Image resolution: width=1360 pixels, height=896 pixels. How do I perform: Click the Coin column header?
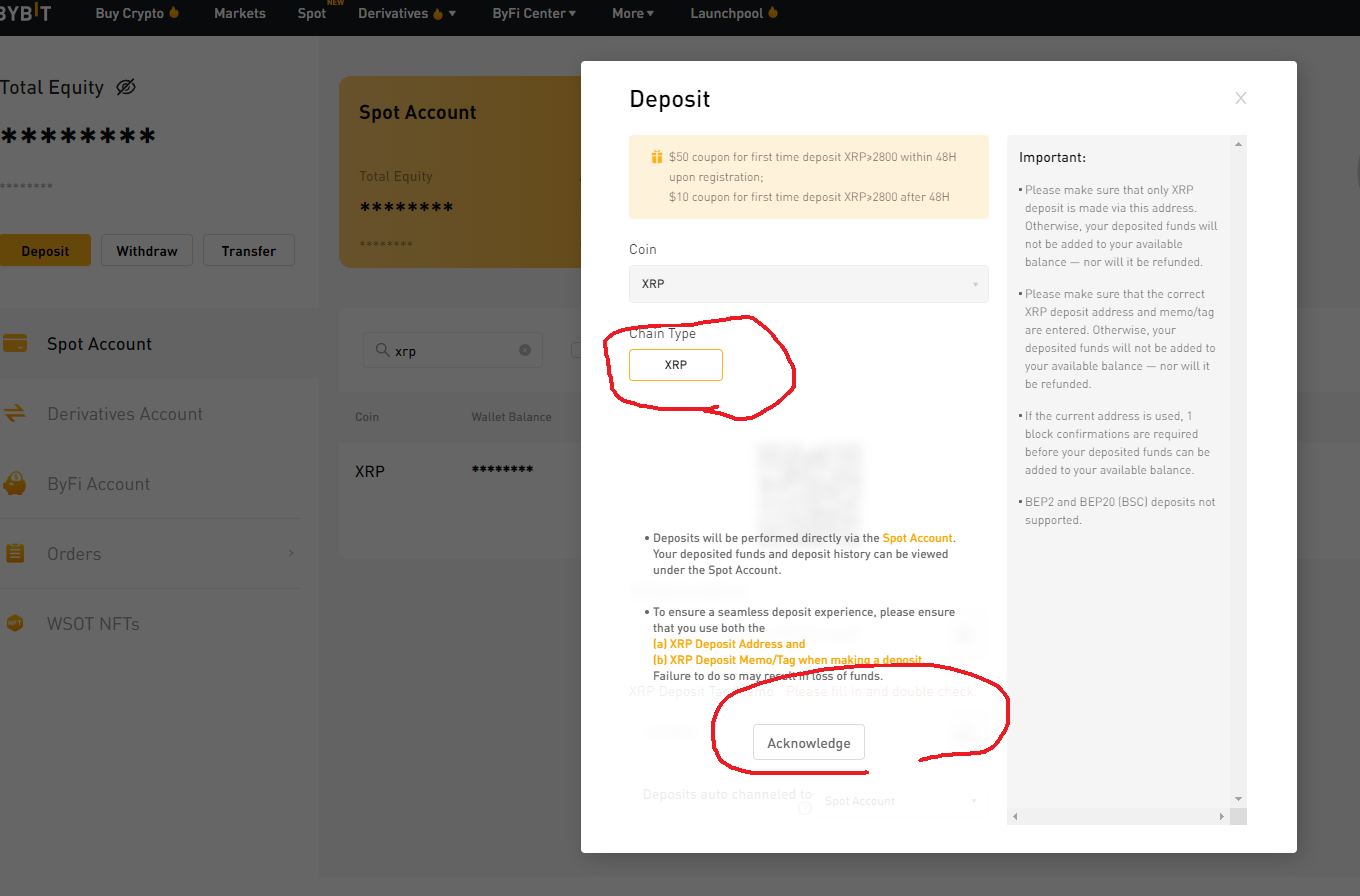click(367, 417)
